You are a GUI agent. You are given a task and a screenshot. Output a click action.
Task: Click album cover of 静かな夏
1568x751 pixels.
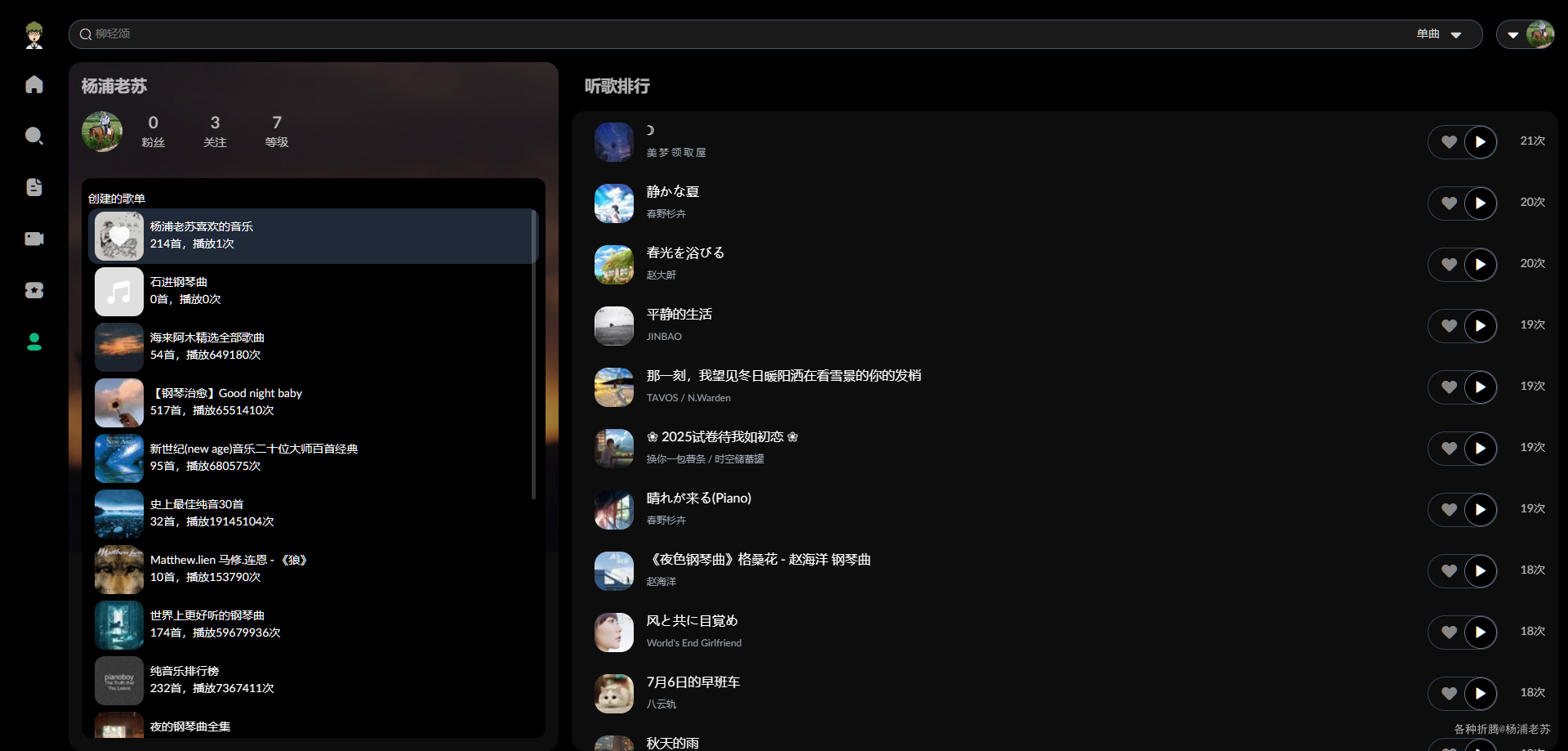[x=614, y=203]
